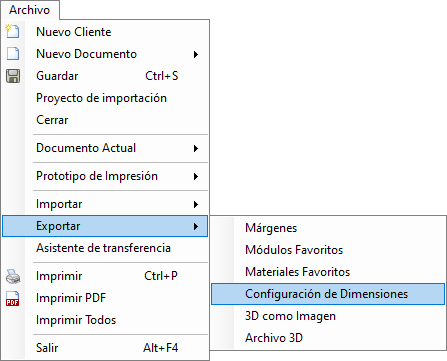Click the red PDF icon
447x361 pixels.
click(13, 298)
